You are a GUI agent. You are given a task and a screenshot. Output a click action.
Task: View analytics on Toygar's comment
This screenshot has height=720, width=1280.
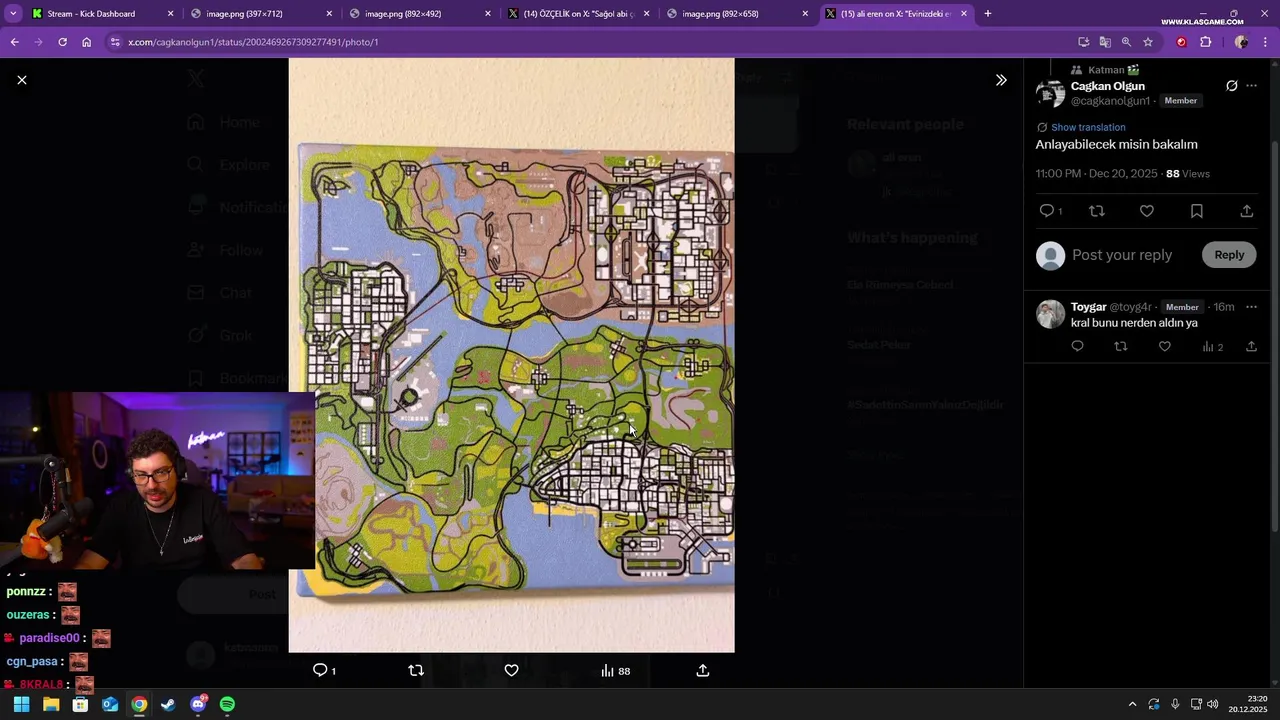1212,347
